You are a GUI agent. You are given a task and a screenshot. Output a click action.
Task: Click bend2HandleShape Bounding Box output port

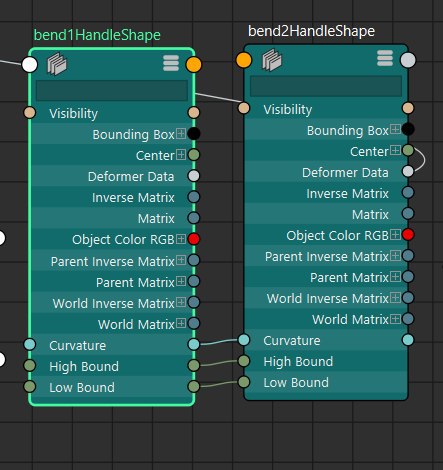coord(408,129)
